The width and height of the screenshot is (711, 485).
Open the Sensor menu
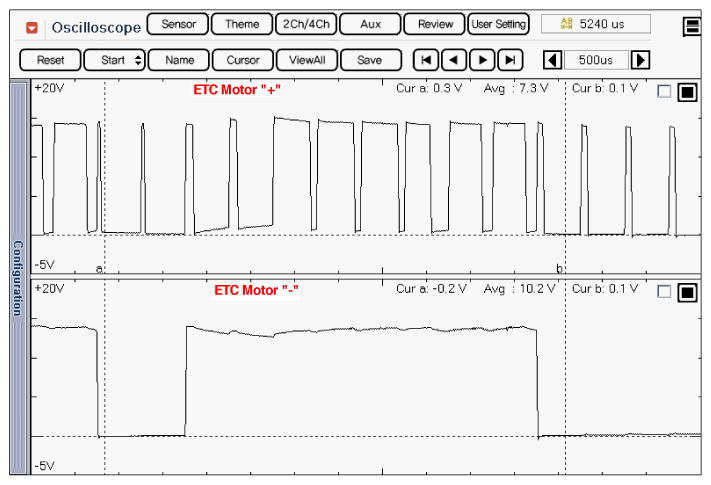[x=178, y=24]
